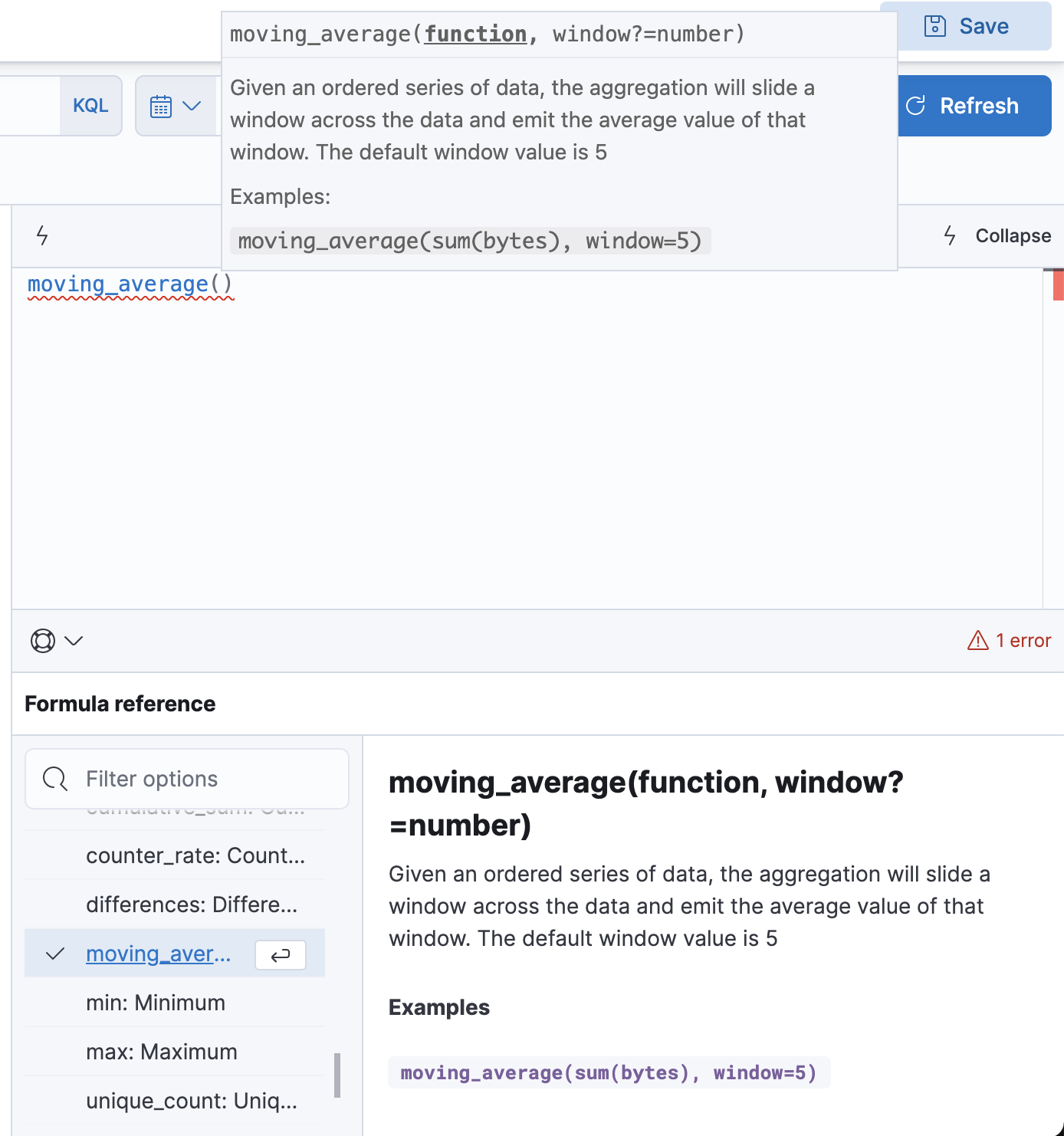Click the magnifier icon in Filter options

[x=54, y=779]
